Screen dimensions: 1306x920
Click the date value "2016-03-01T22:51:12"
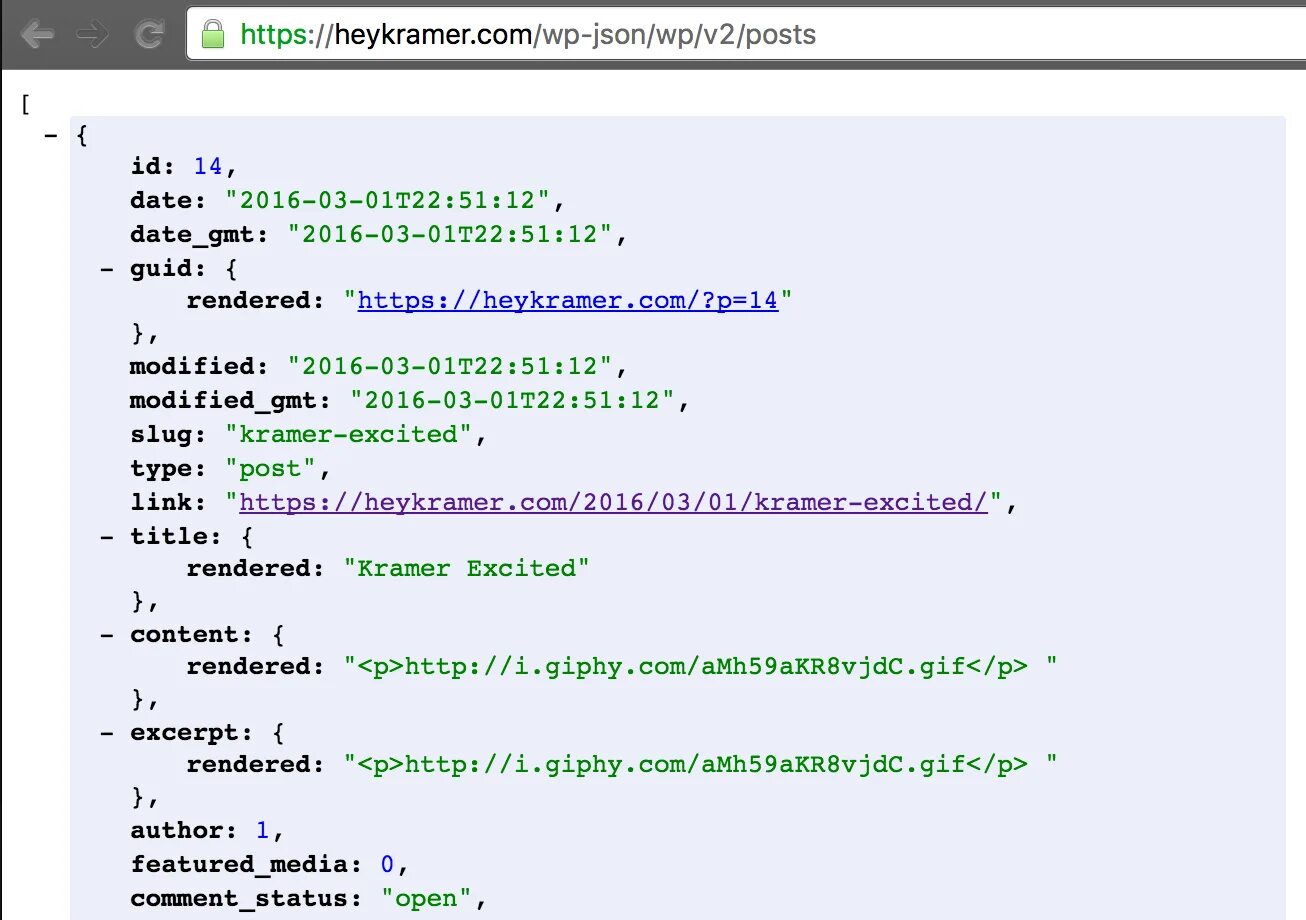click(x=387, y=200)
